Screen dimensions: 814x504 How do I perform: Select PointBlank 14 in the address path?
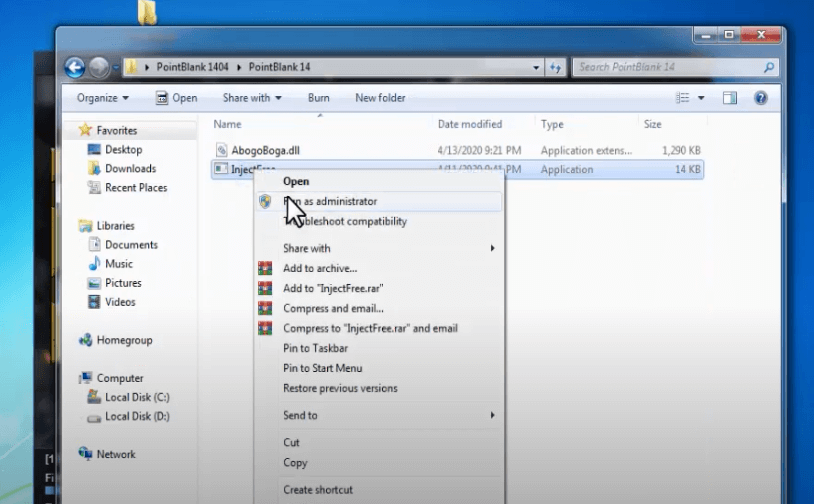point(279,67)
